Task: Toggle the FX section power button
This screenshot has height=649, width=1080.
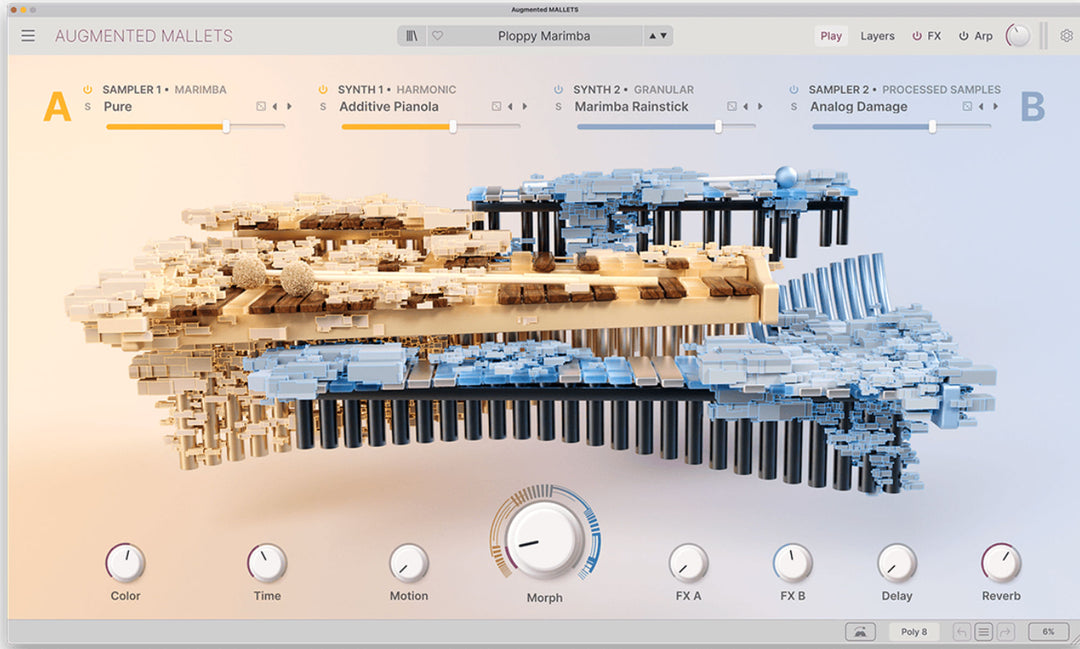Action: tap(917, 36)
